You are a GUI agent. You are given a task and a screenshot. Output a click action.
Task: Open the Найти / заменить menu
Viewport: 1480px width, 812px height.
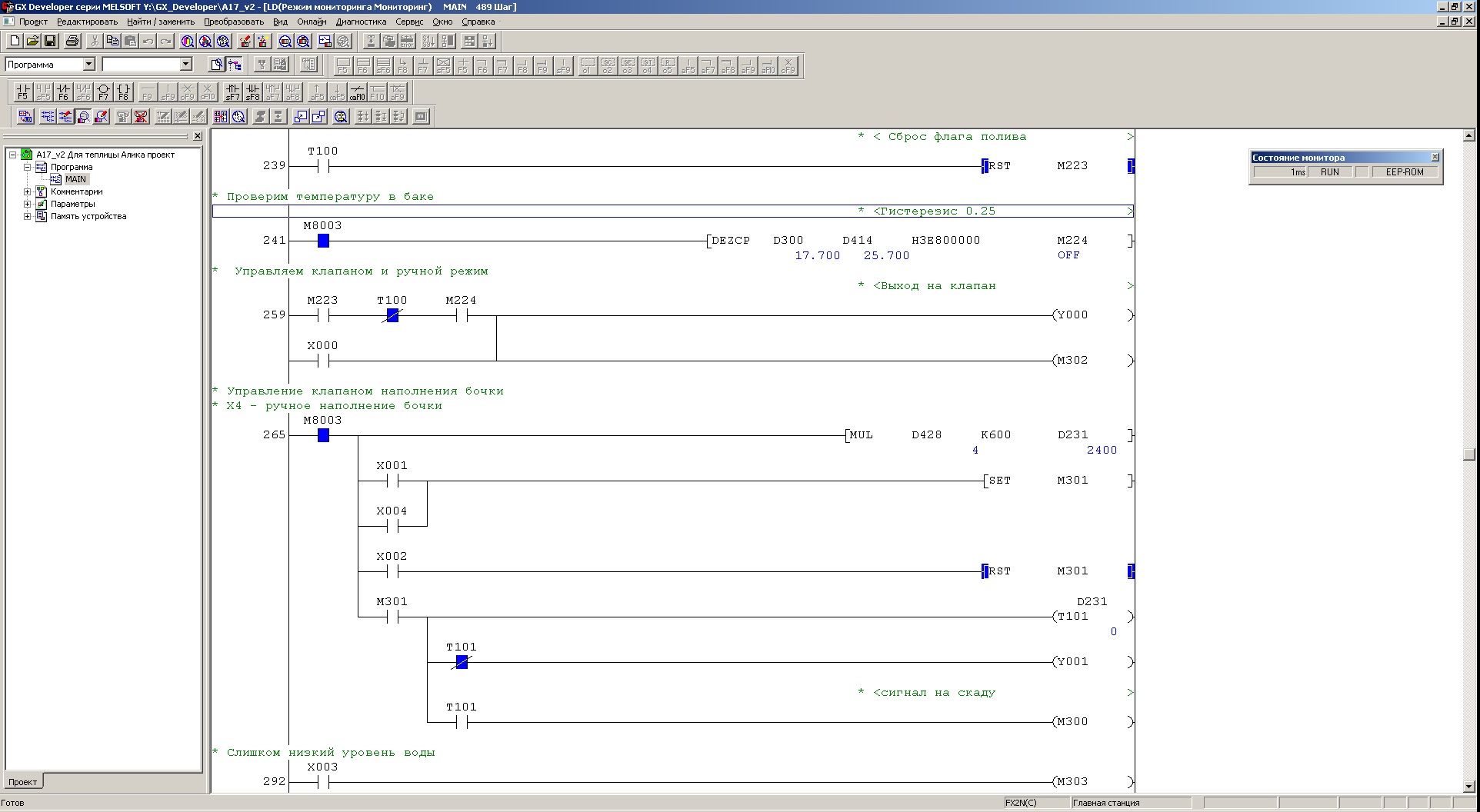tap(161, 22)
